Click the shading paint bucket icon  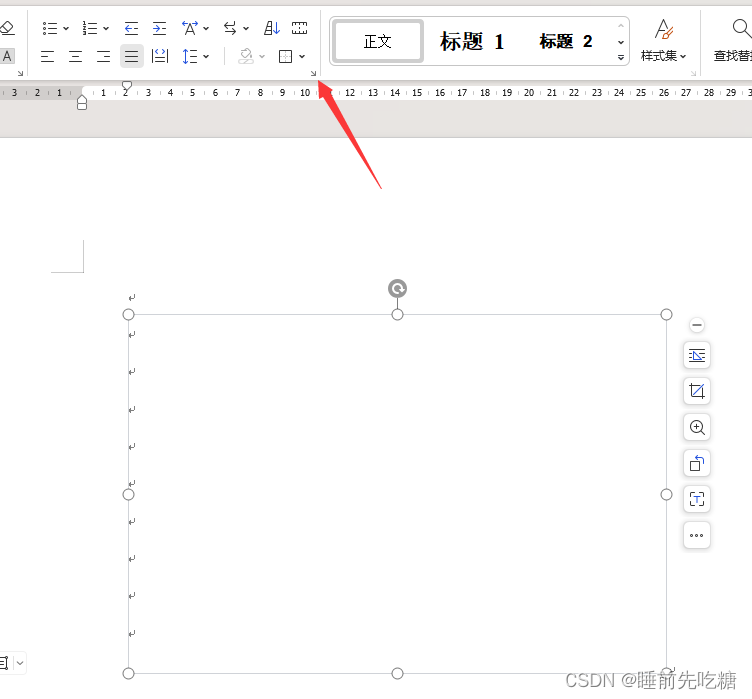pos(246,57)
